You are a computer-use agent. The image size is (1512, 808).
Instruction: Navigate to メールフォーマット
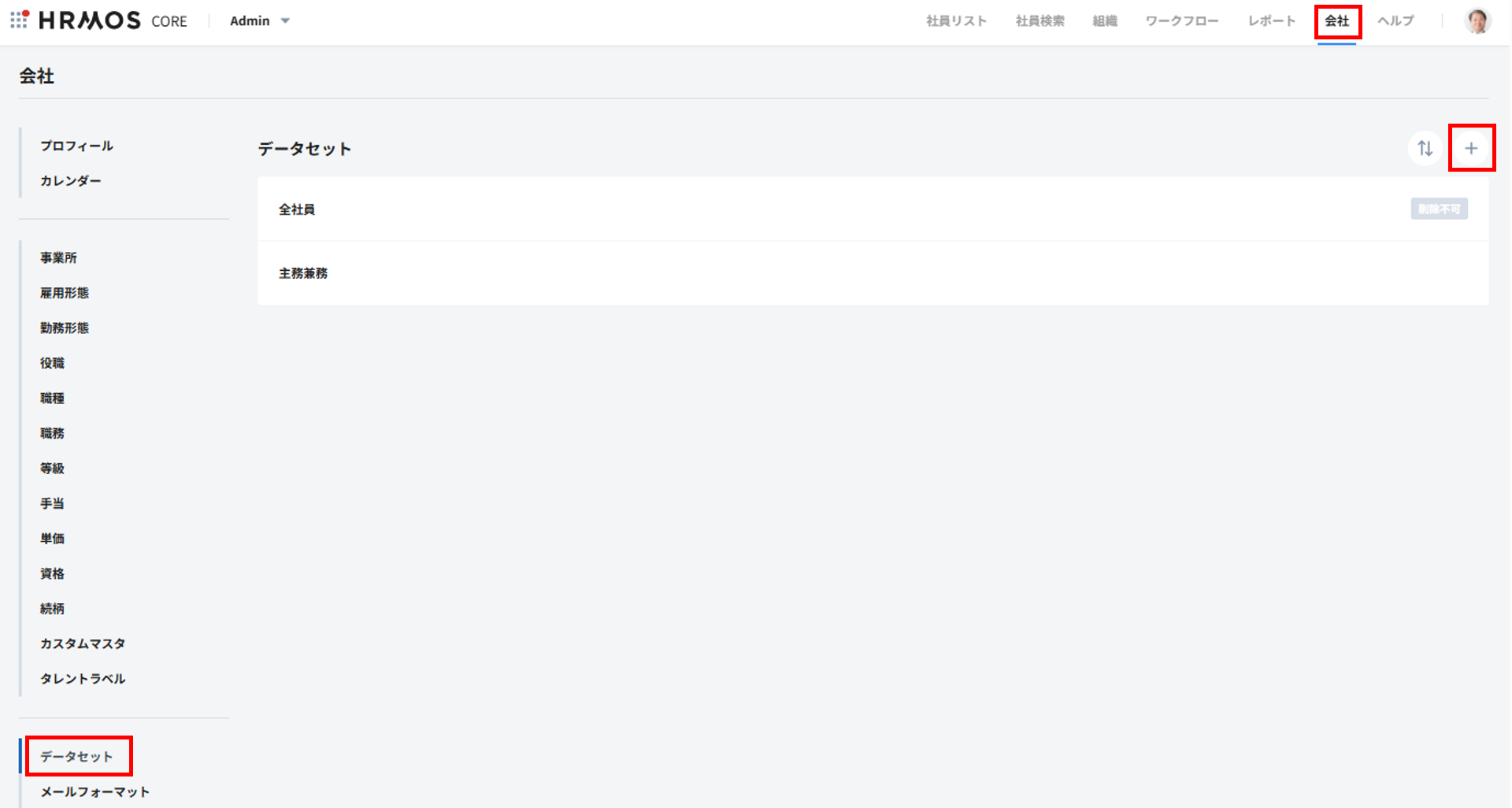coord(94,791)
